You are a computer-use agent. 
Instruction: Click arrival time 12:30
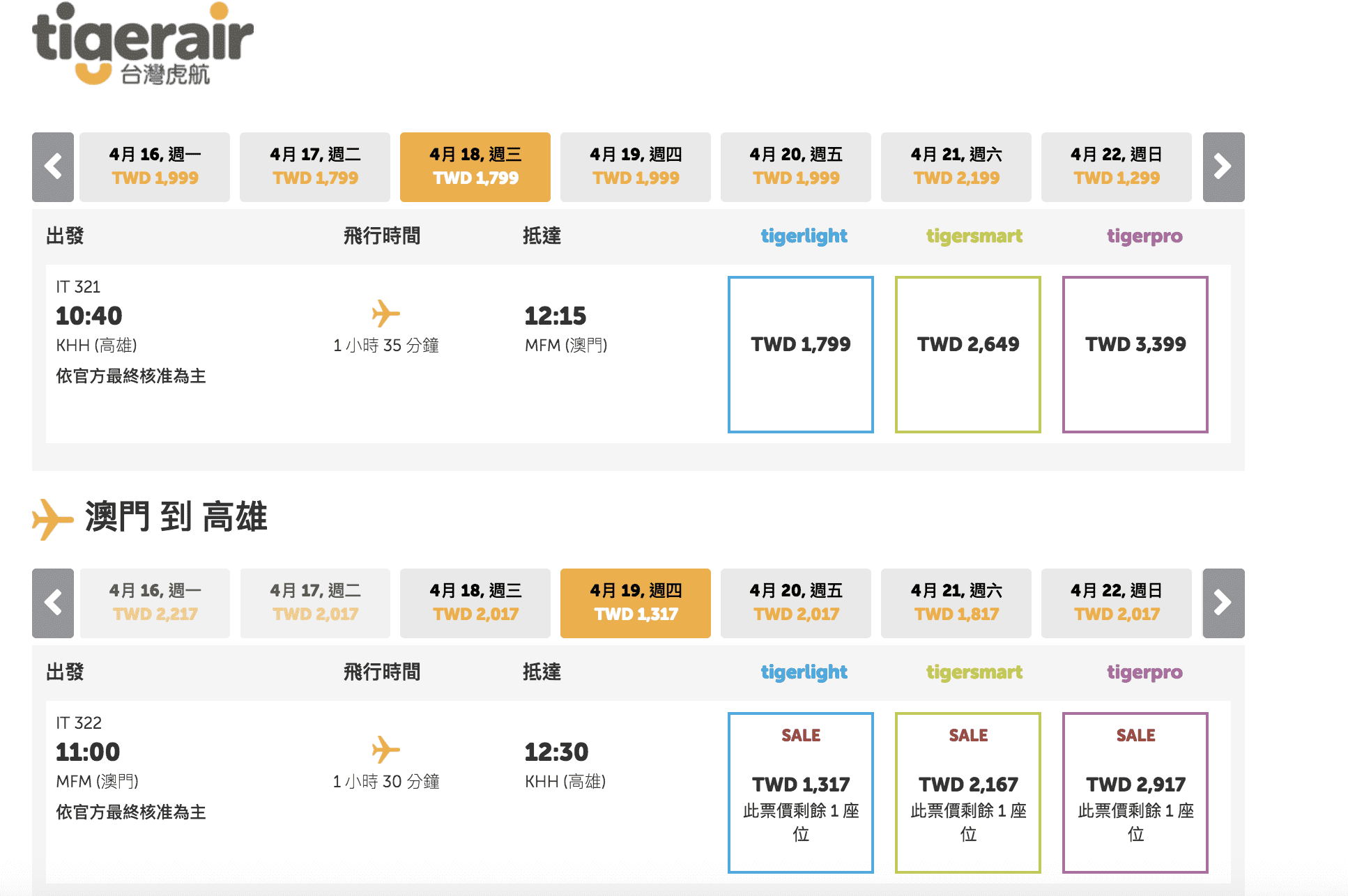point(556,752)
